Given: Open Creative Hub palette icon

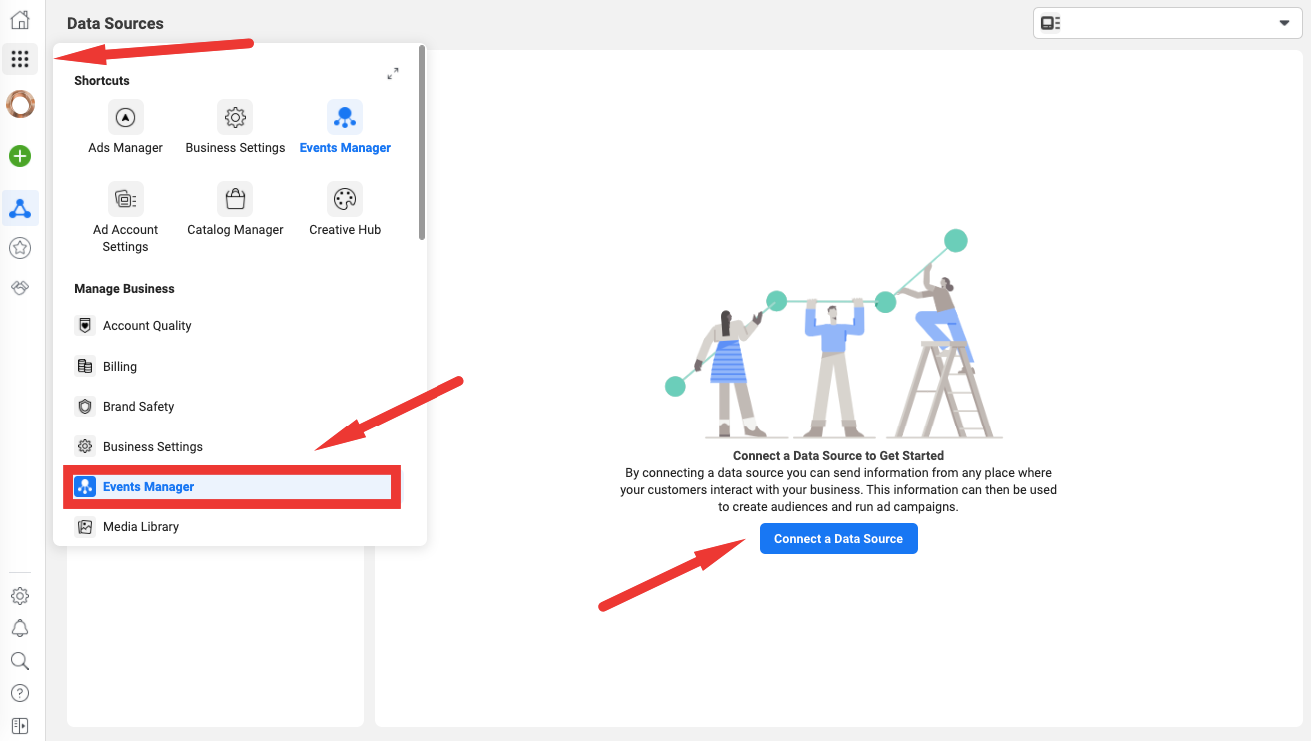Looking at the screenshot, I should tap(345, 199).
